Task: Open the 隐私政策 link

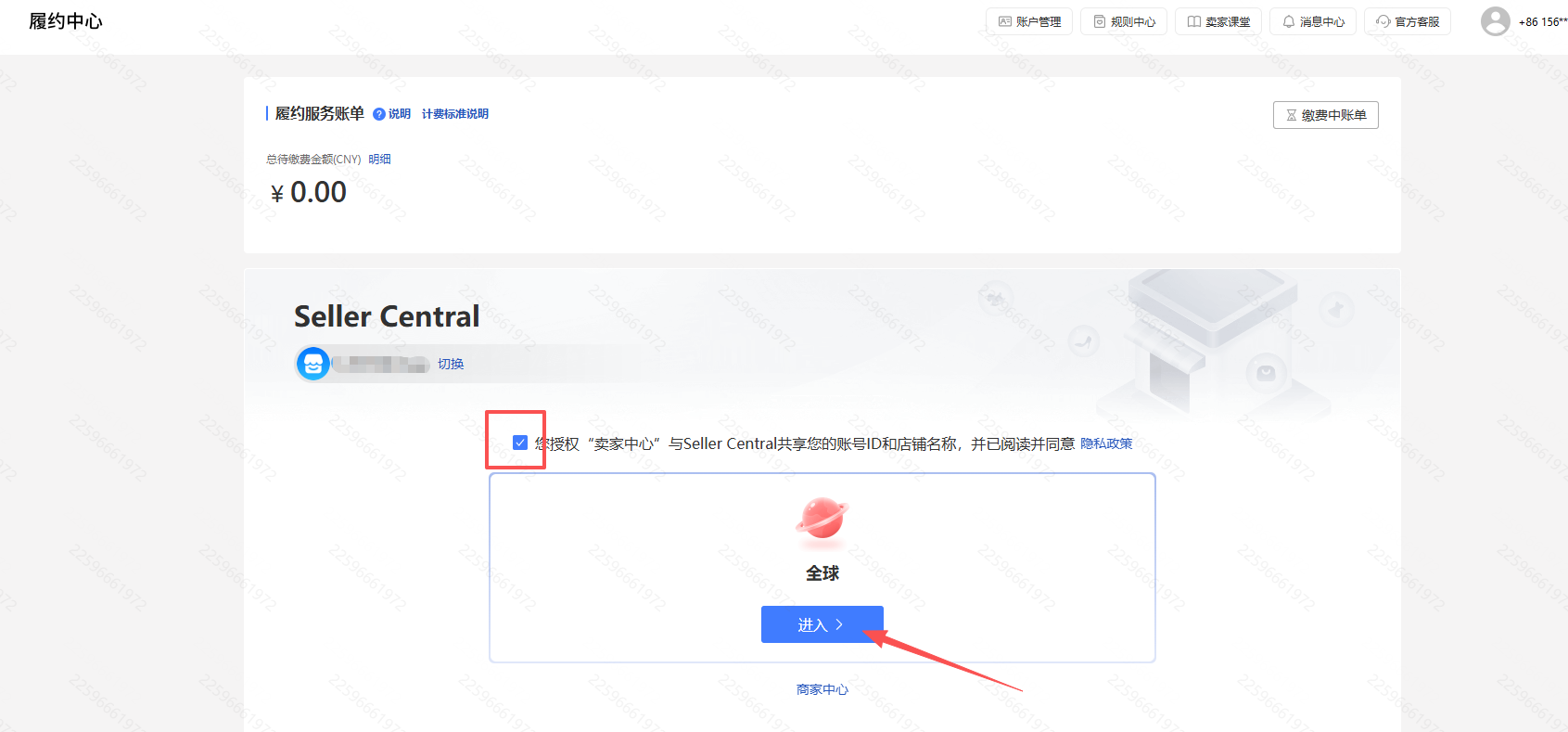Action: coord(1106,443)
